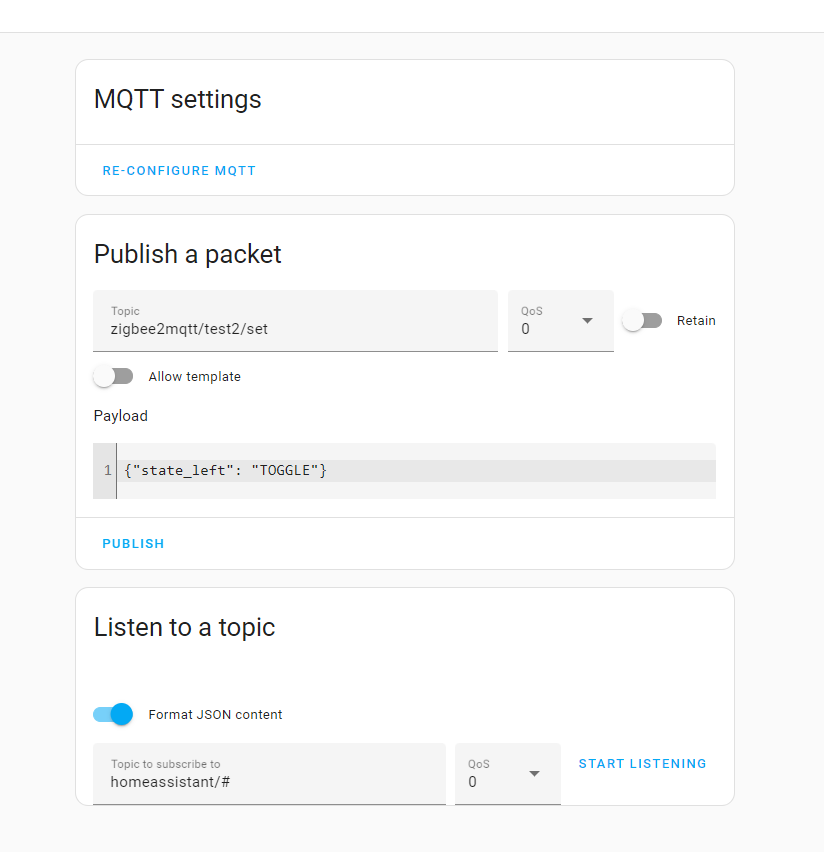Expand the QoS dropdown arrow beside Retain
The height and width of the screenshot is (852, 824).
(x=587, y=321)
